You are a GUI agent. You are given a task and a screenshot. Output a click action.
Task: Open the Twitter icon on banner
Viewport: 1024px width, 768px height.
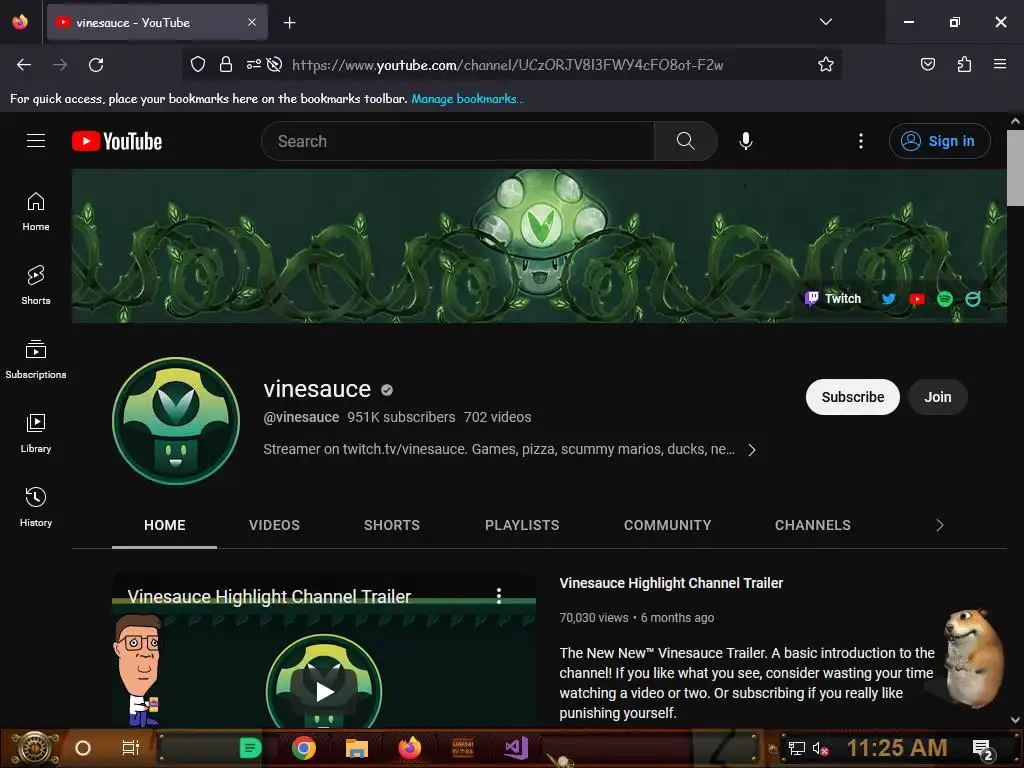pyautogui.click(x=889, y=299)
